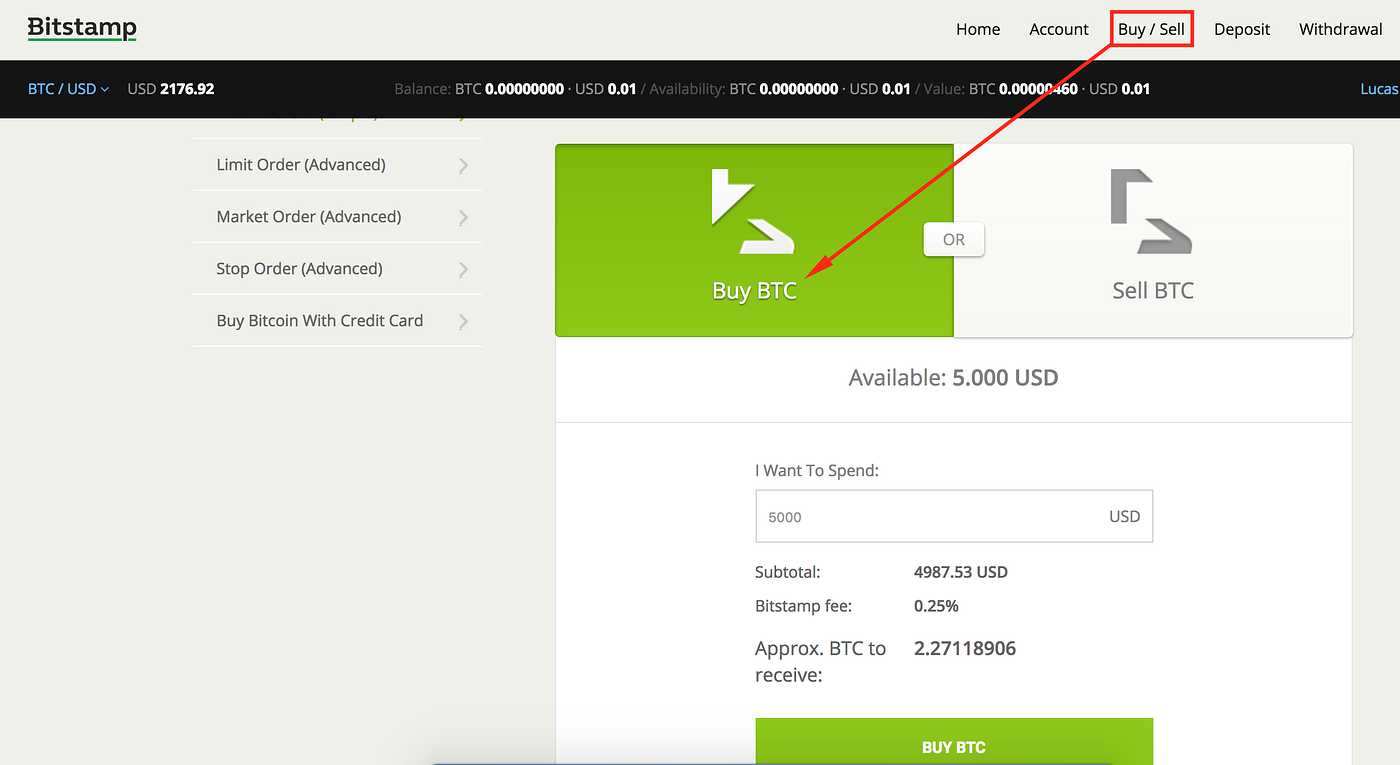Click the I Want To Spend label
The image size is (1400, 765).
(817, 470)
